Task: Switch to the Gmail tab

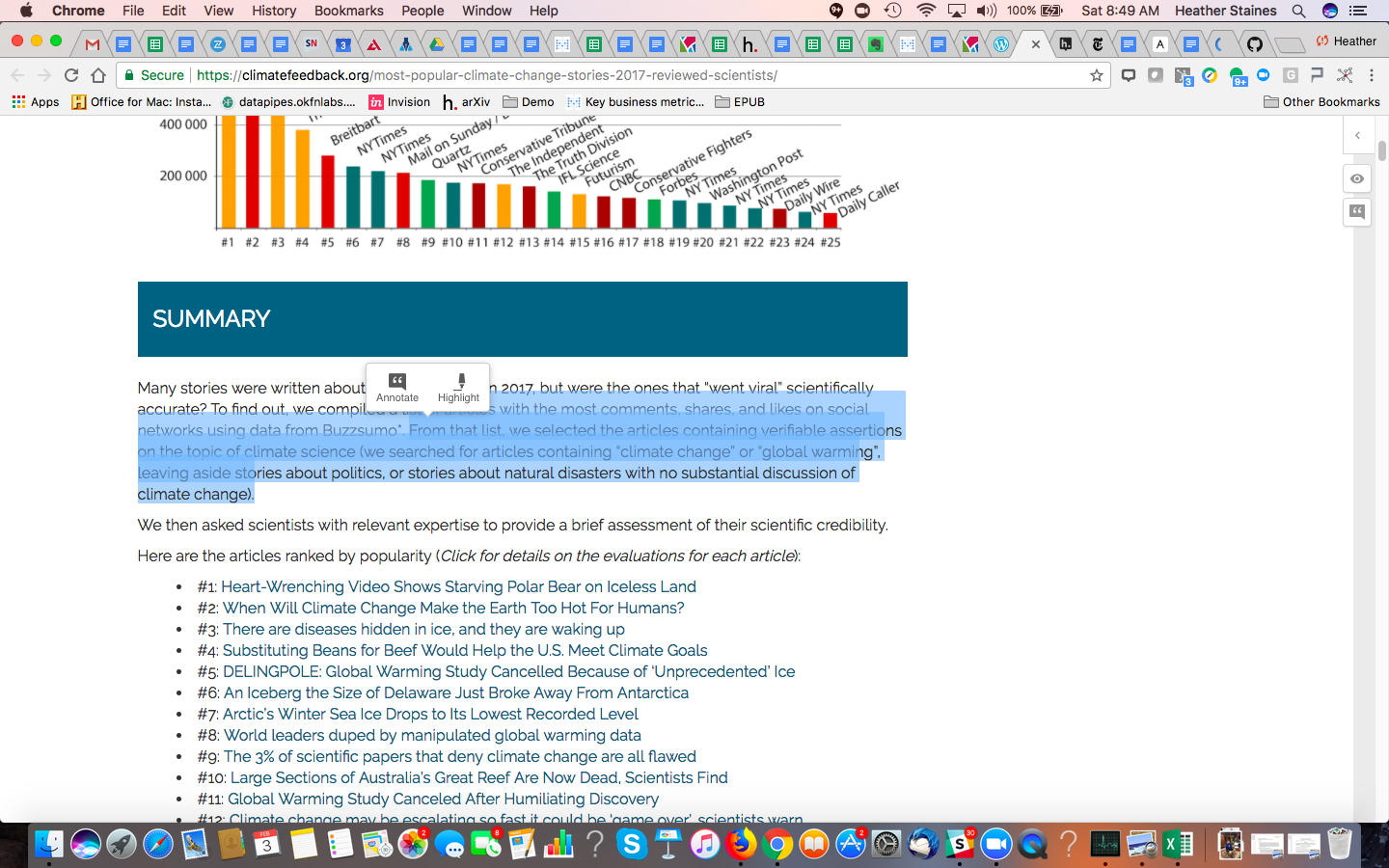Action: 93,43
